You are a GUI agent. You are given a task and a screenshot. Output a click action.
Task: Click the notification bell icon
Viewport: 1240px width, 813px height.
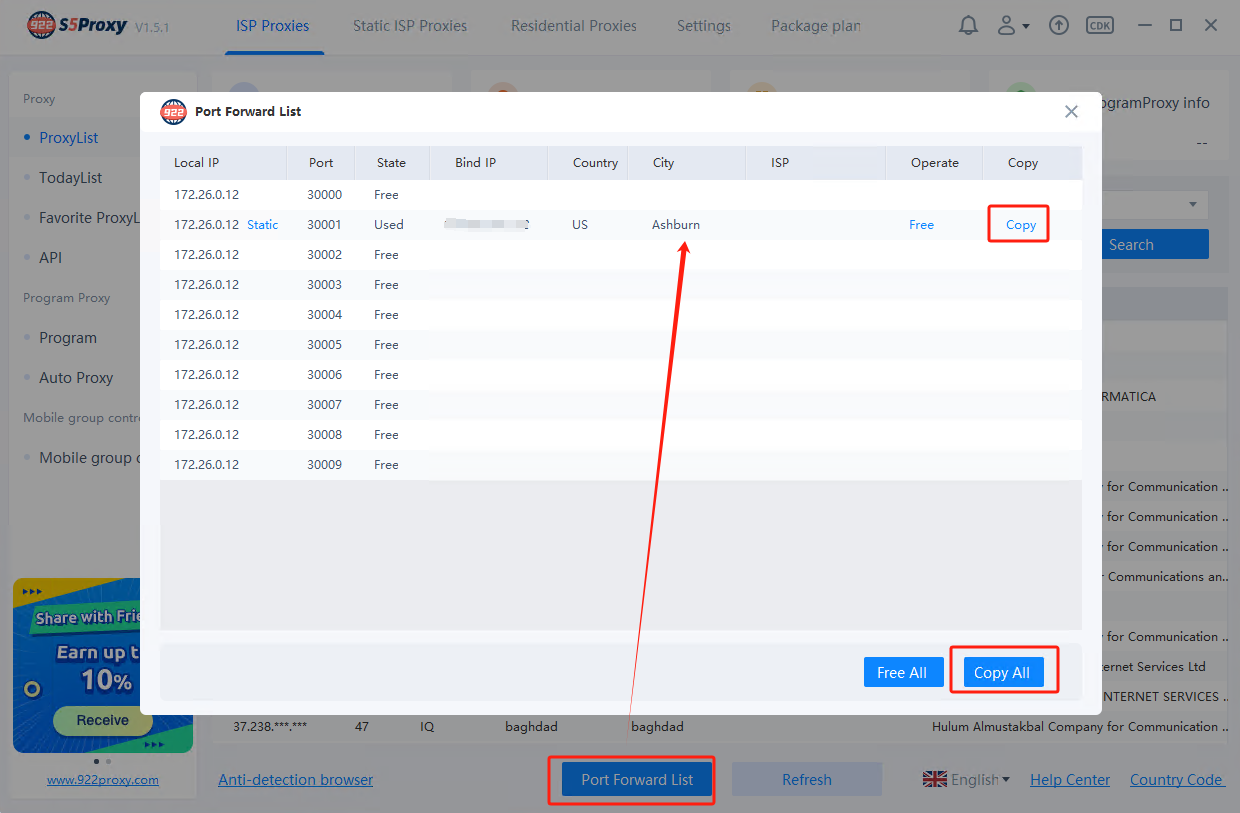(x=968, y=26)
